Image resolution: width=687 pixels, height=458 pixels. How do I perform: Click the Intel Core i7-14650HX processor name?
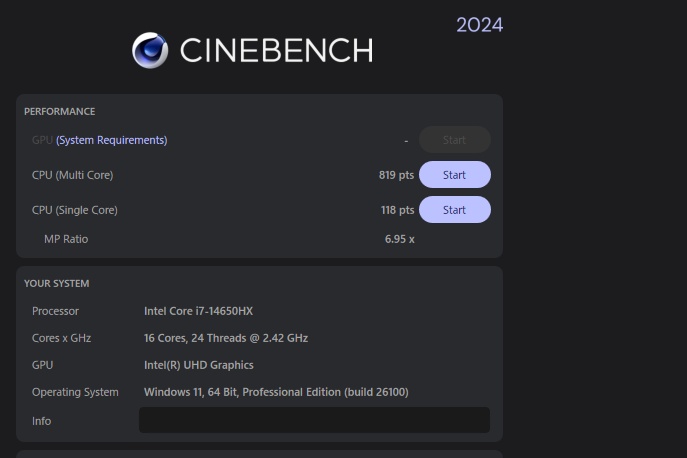point(198,311)
